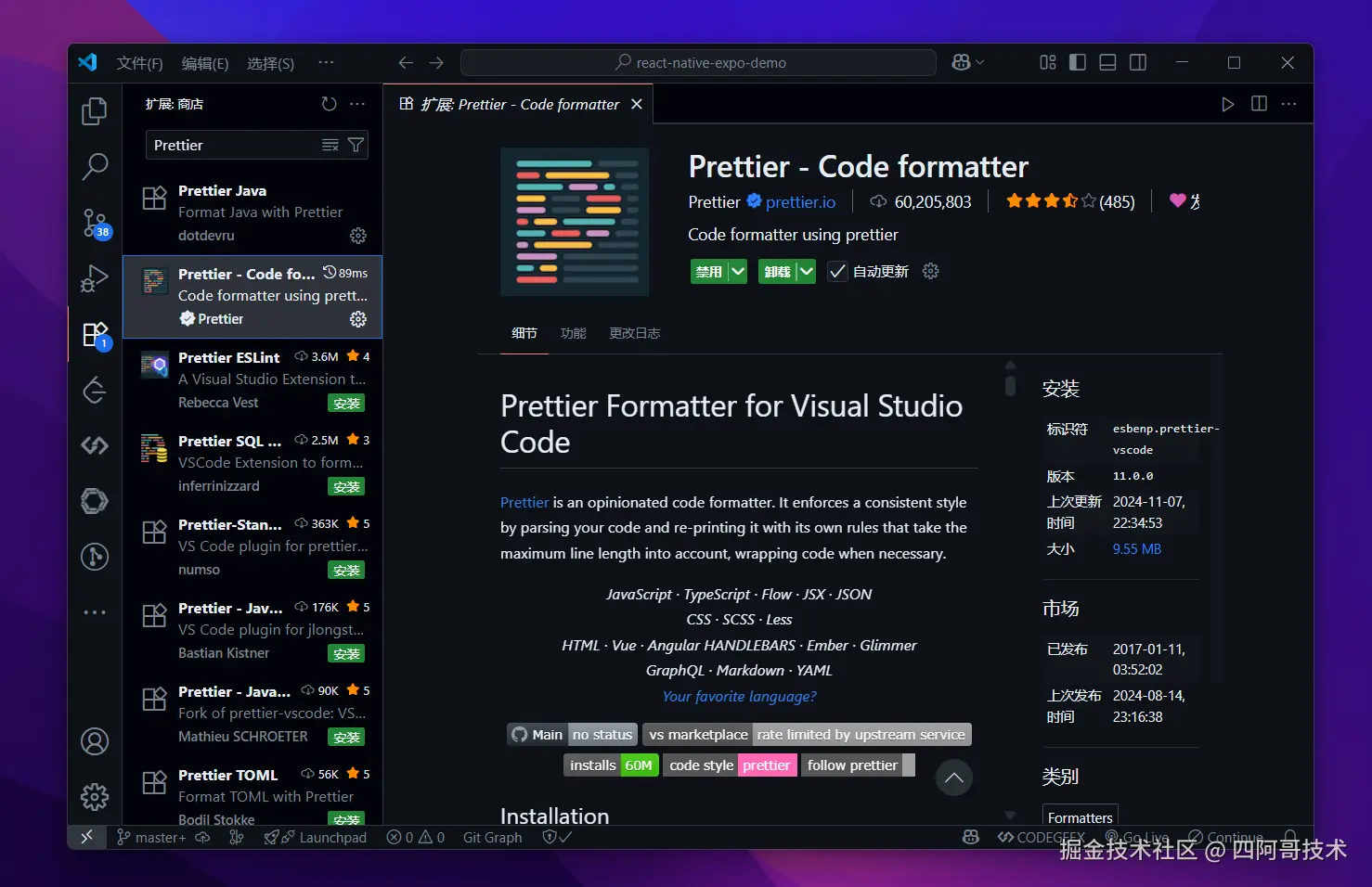
Task: Open Git Graph from status bar
Action: point(493,837)
